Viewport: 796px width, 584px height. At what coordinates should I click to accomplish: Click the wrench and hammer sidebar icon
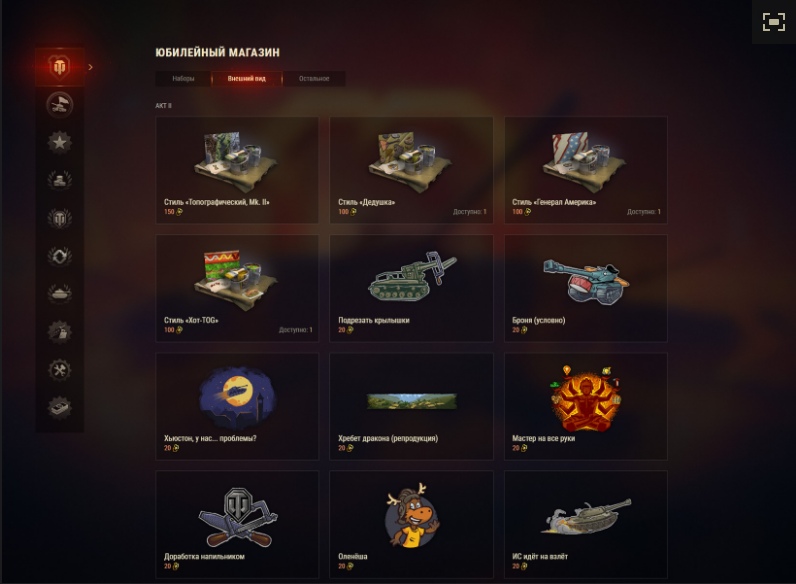click(59, 370)
